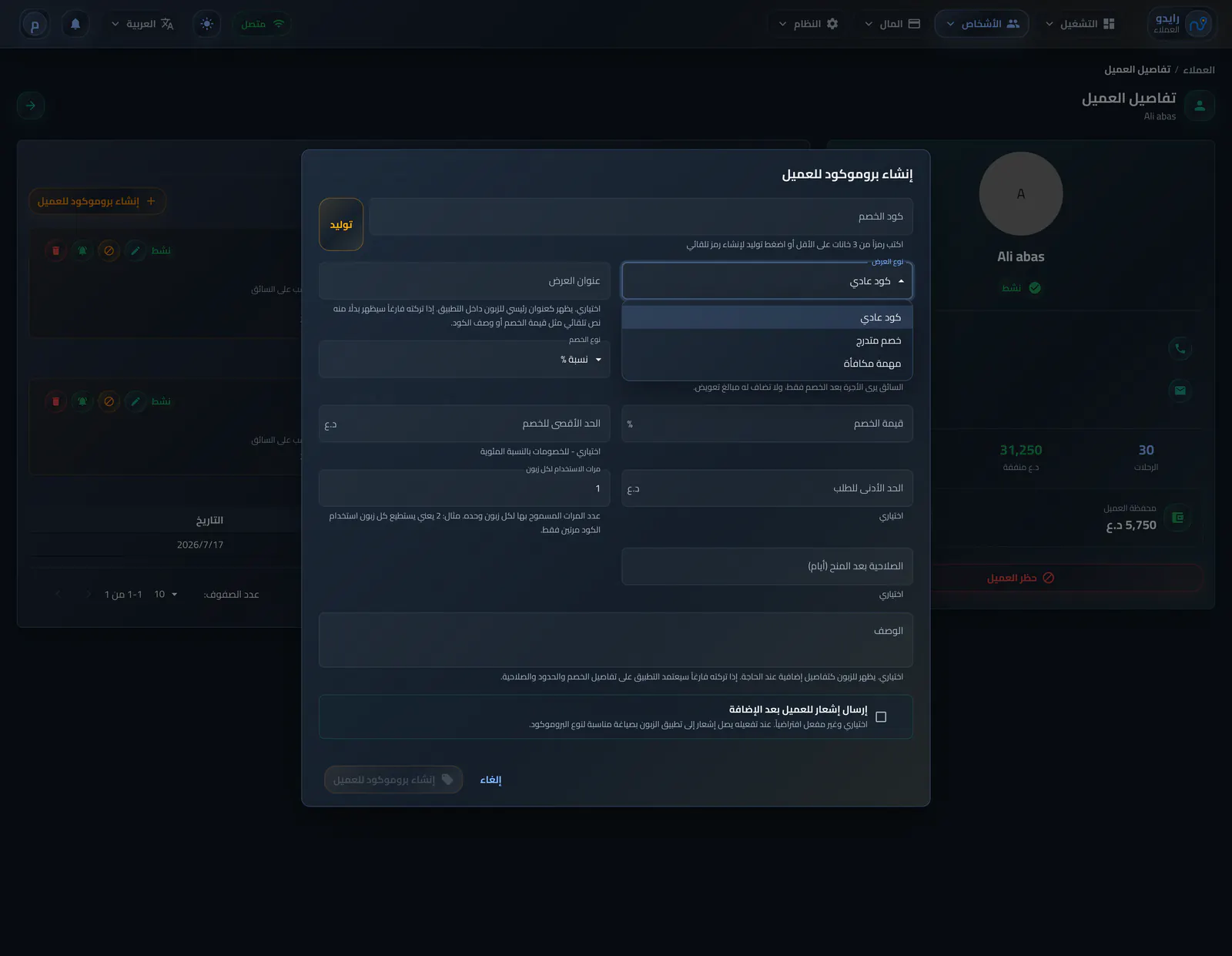Screen dimensions: 1232x956
Task: Click the مرات الاستخدام لكل زبون field
Action: click(464, 488)
